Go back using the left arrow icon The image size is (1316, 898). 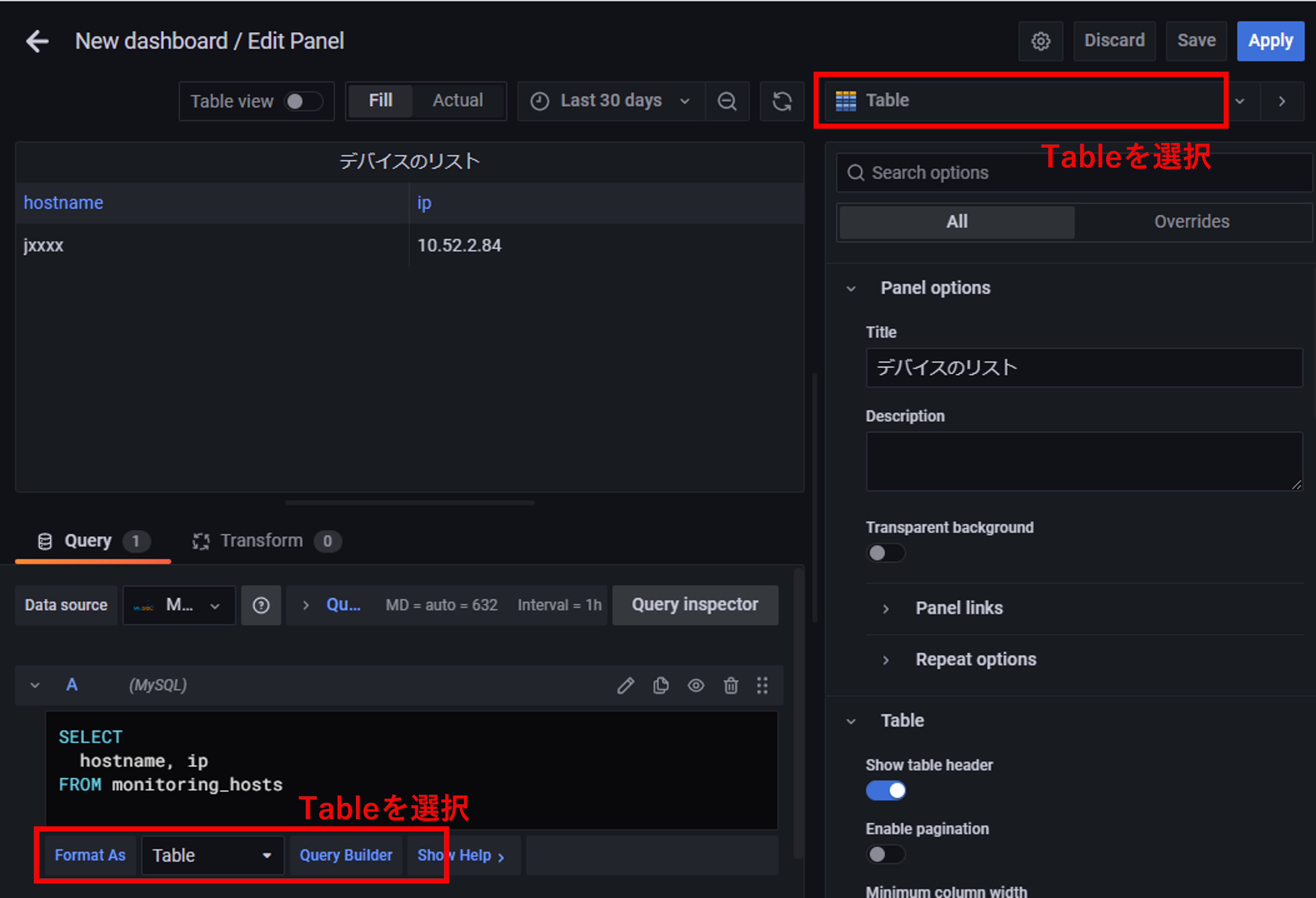point(38,41)
